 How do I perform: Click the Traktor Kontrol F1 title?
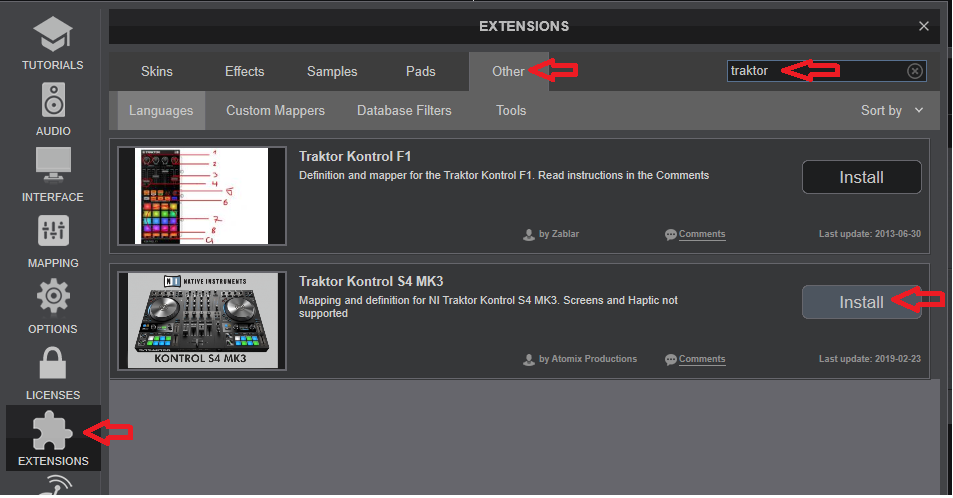point(355,156)
